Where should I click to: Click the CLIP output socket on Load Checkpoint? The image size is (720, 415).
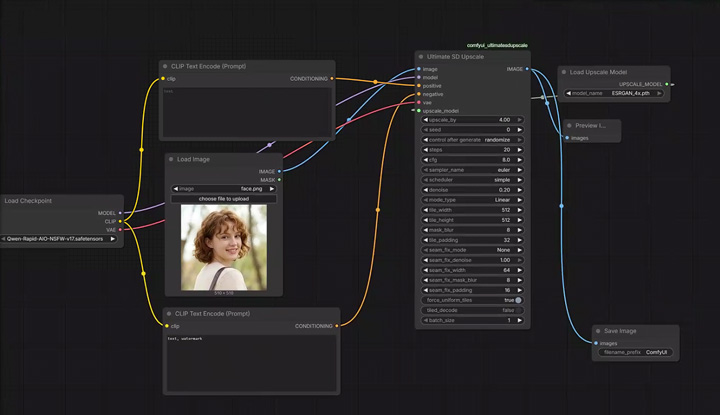pyautogui.click(x=120, y=221)
